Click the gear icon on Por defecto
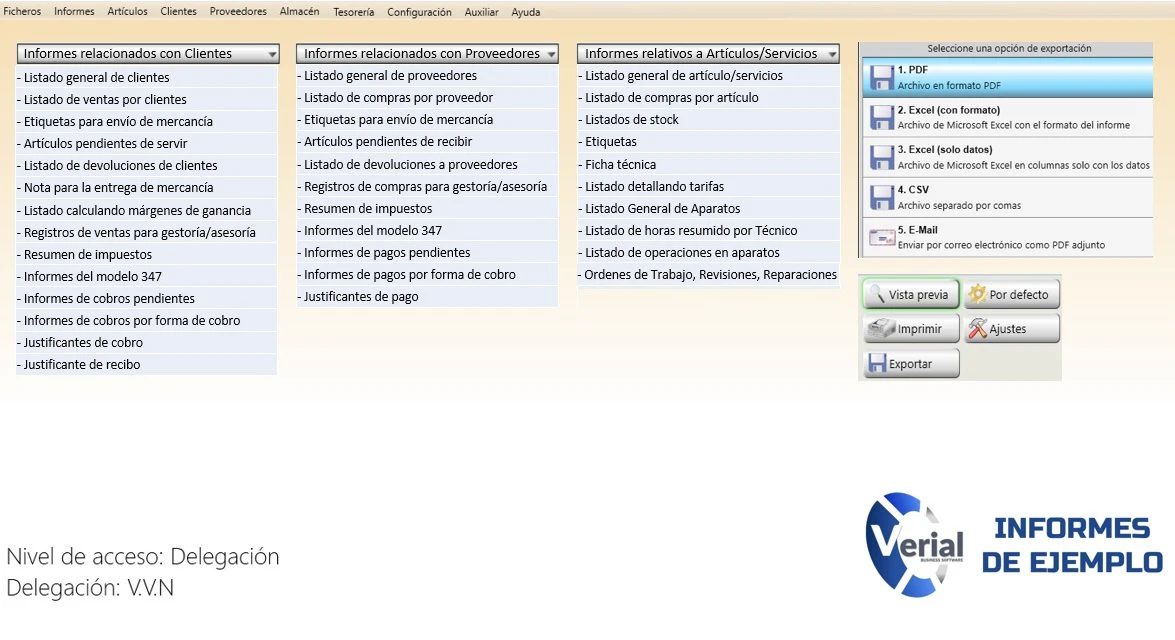Viewport: 1175px width, 640px height. point(976,294)
